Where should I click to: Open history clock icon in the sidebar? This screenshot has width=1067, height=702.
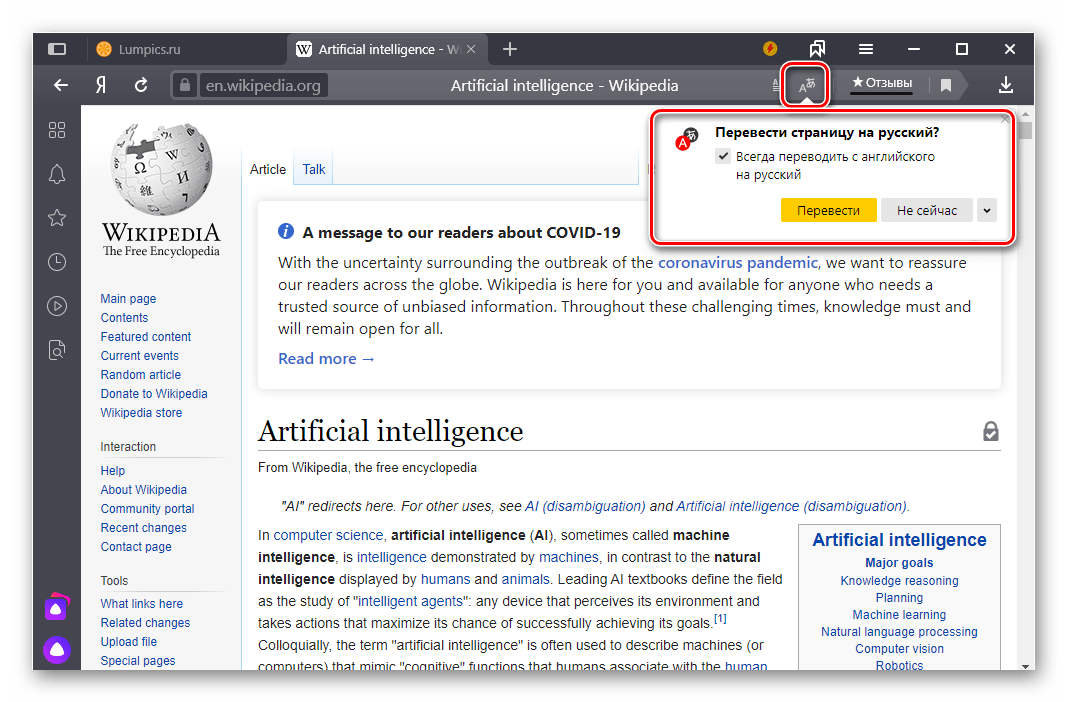click(x=57, y=262)
